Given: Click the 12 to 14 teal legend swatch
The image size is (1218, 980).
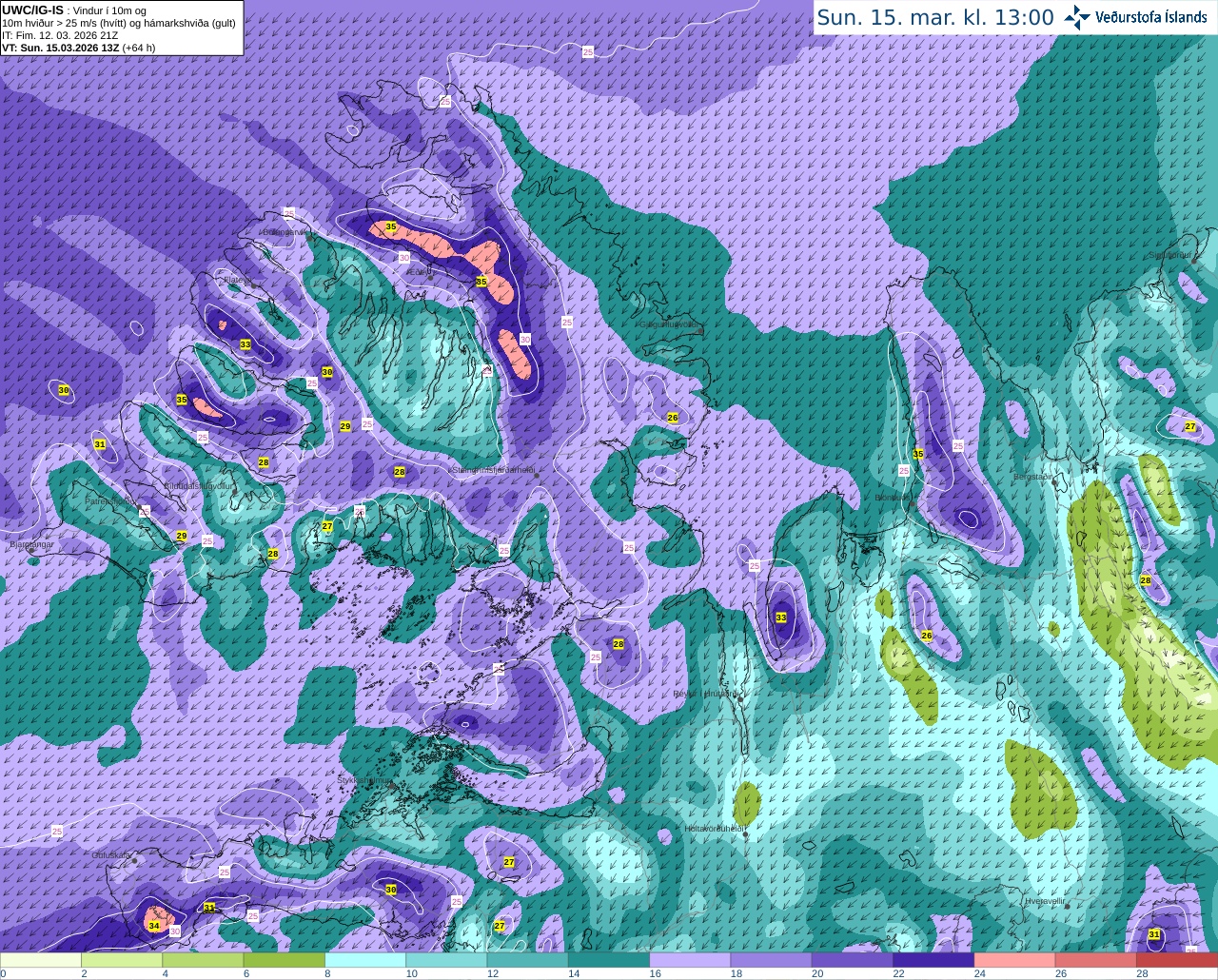Looking at the screenshot, I should [x=528, y=959].
